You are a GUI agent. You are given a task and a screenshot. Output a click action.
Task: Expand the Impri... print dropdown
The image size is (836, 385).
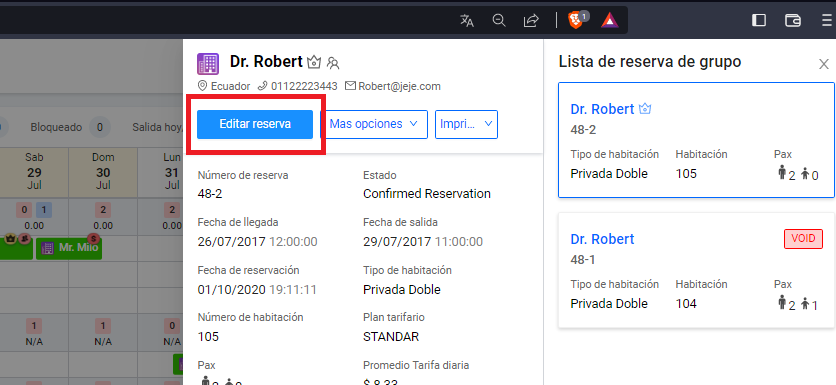coord(467,124)
